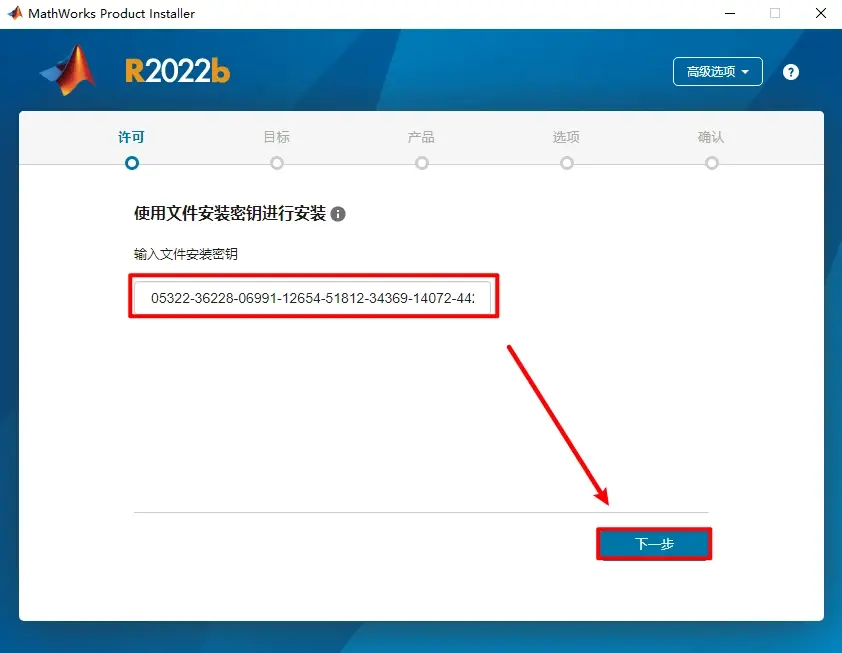Click the MathWorks title bar app icon
The height and width of the screenshot is (653, 842).
15,13
